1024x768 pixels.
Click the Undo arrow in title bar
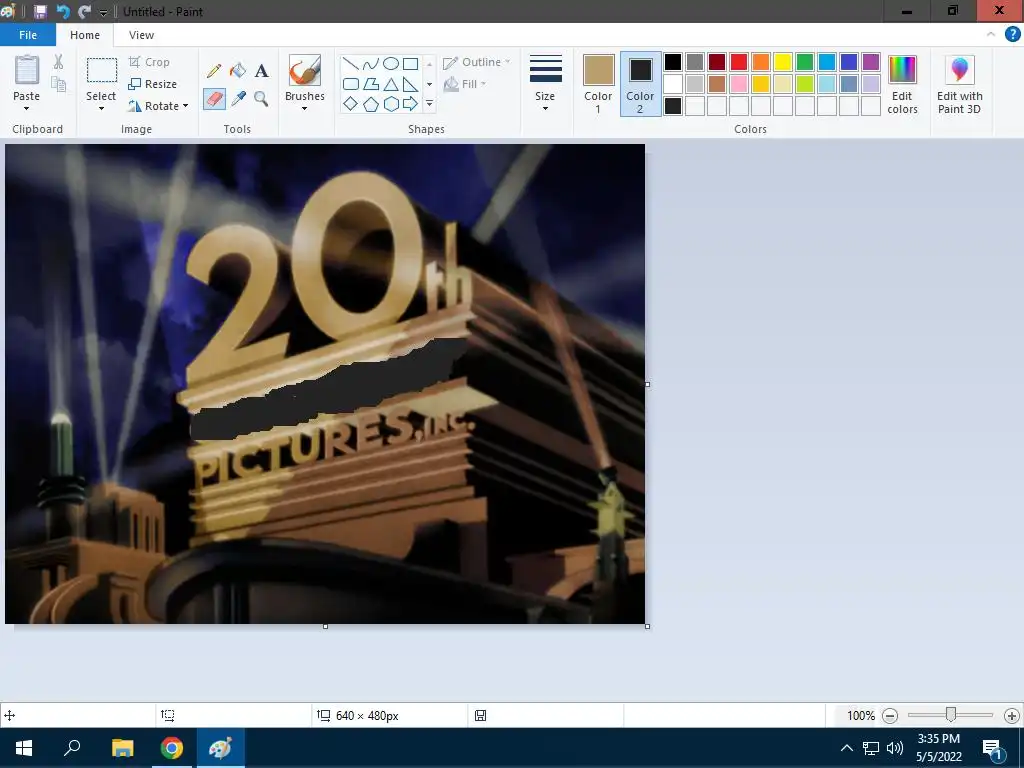63,12
